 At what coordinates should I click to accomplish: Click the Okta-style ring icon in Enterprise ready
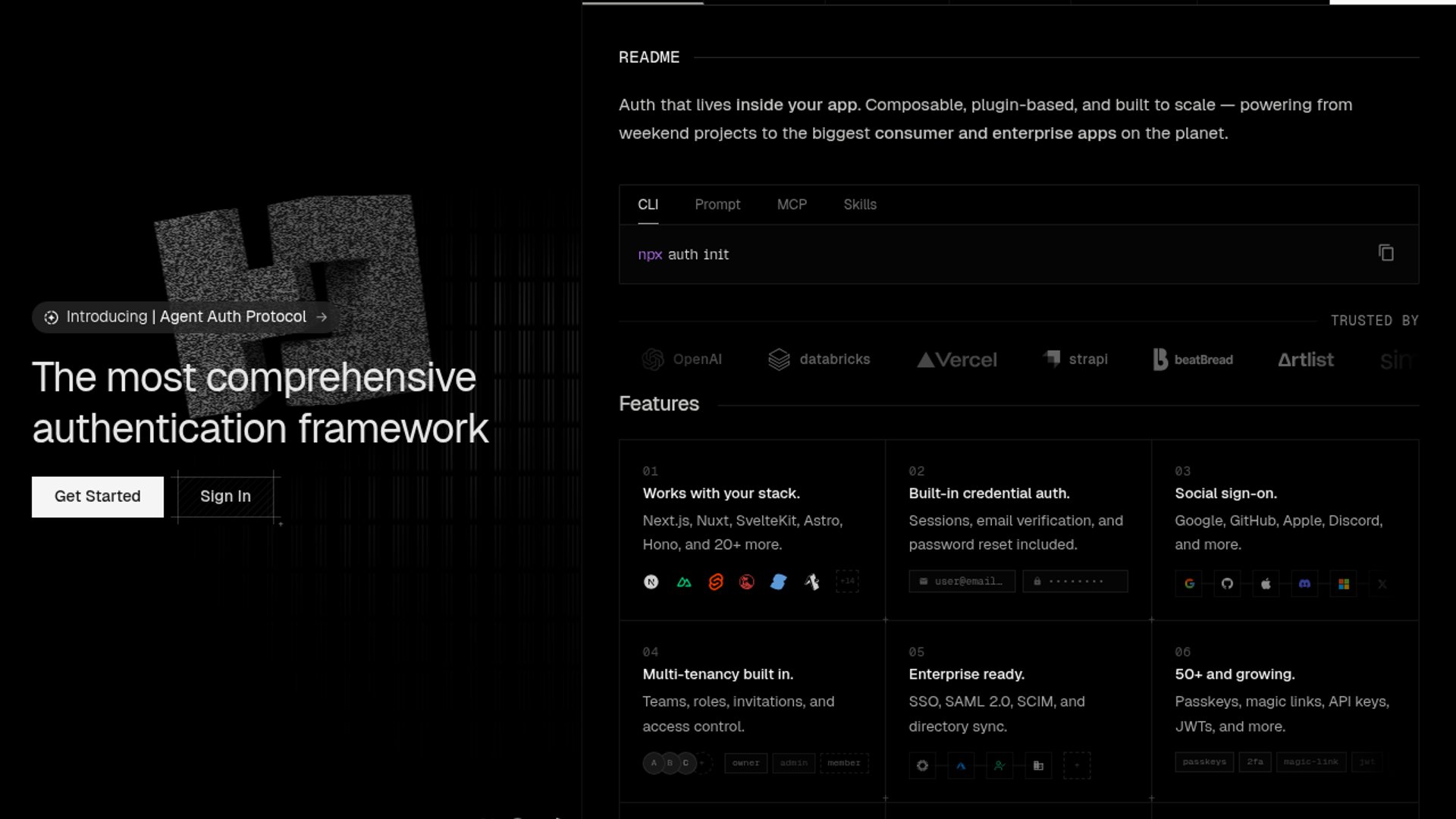[922, 766]
